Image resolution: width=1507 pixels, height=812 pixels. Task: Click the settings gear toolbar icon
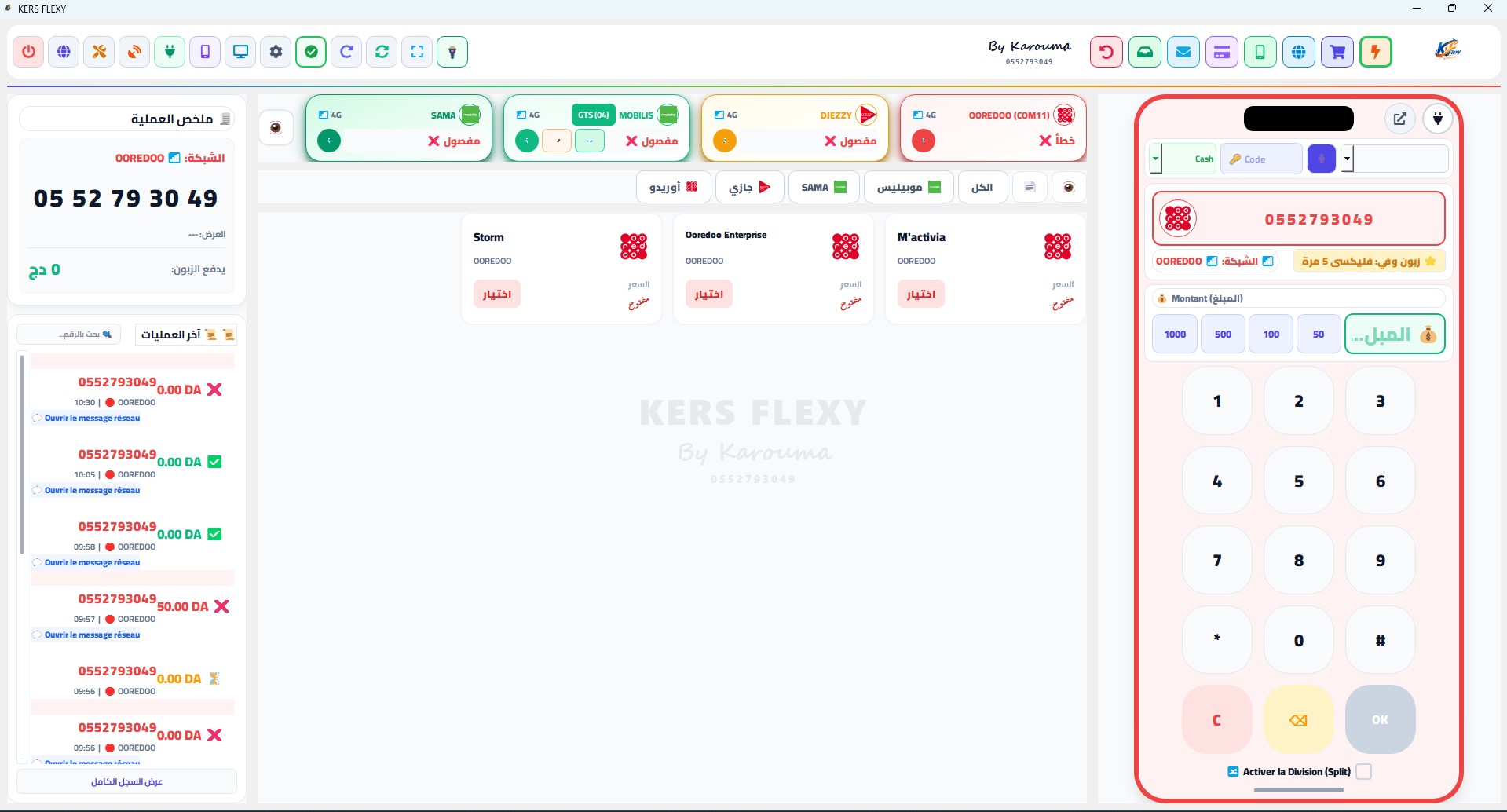coord(276,52)
